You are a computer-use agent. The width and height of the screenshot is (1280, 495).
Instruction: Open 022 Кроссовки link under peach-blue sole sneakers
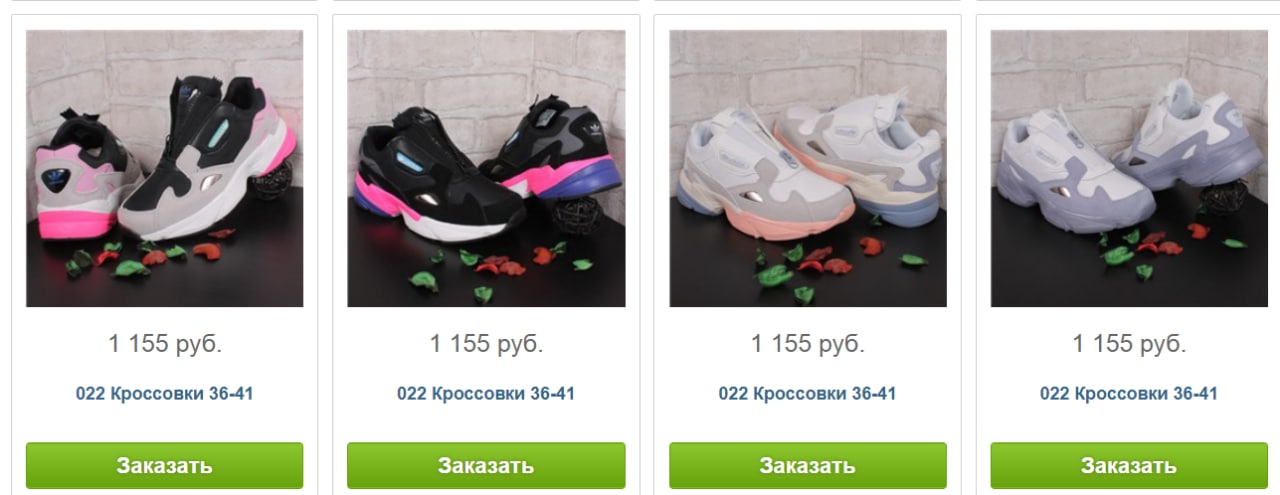[x=807, y=393]
